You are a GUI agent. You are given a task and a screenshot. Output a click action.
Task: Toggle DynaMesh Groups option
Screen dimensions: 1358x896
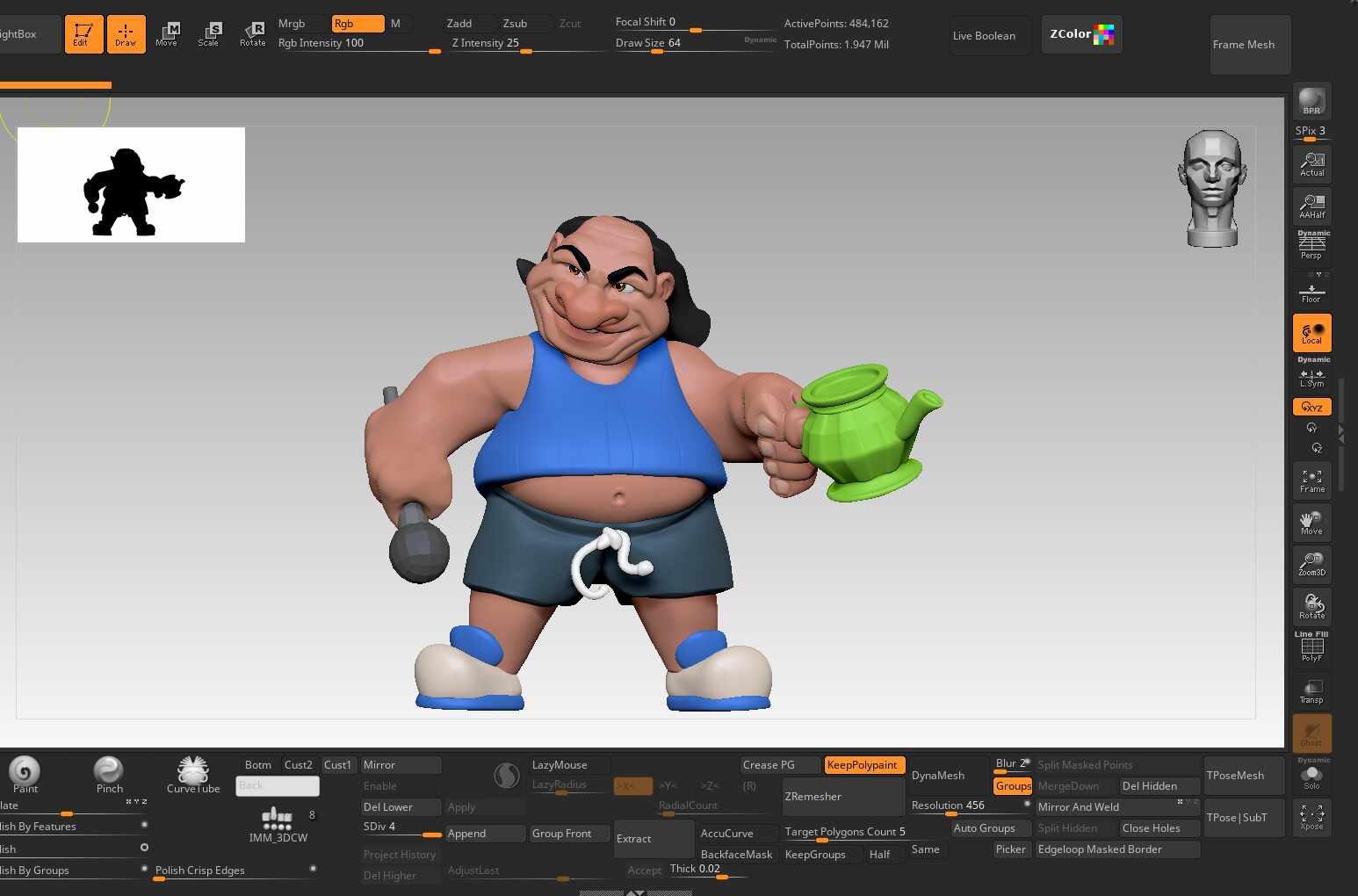tap(1013, 786)
